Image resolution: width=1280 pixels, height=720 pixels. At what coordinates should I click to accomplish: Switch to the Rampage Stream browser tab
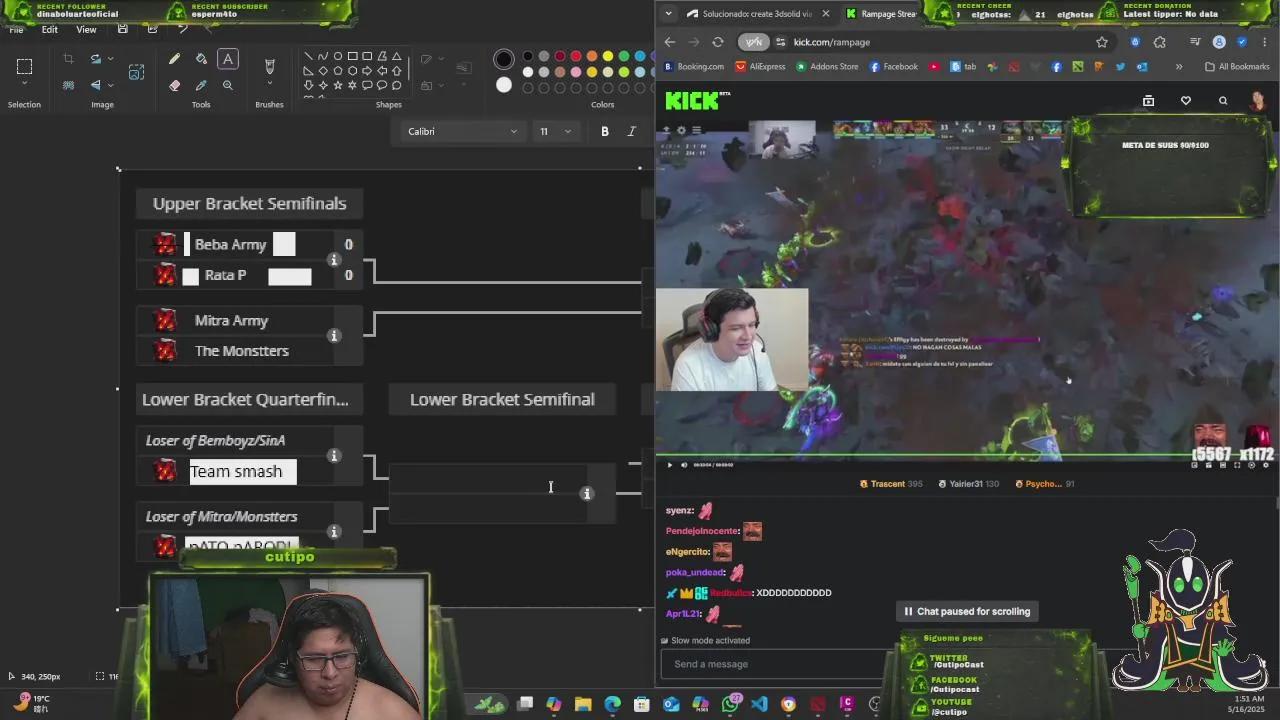(880, 14)
